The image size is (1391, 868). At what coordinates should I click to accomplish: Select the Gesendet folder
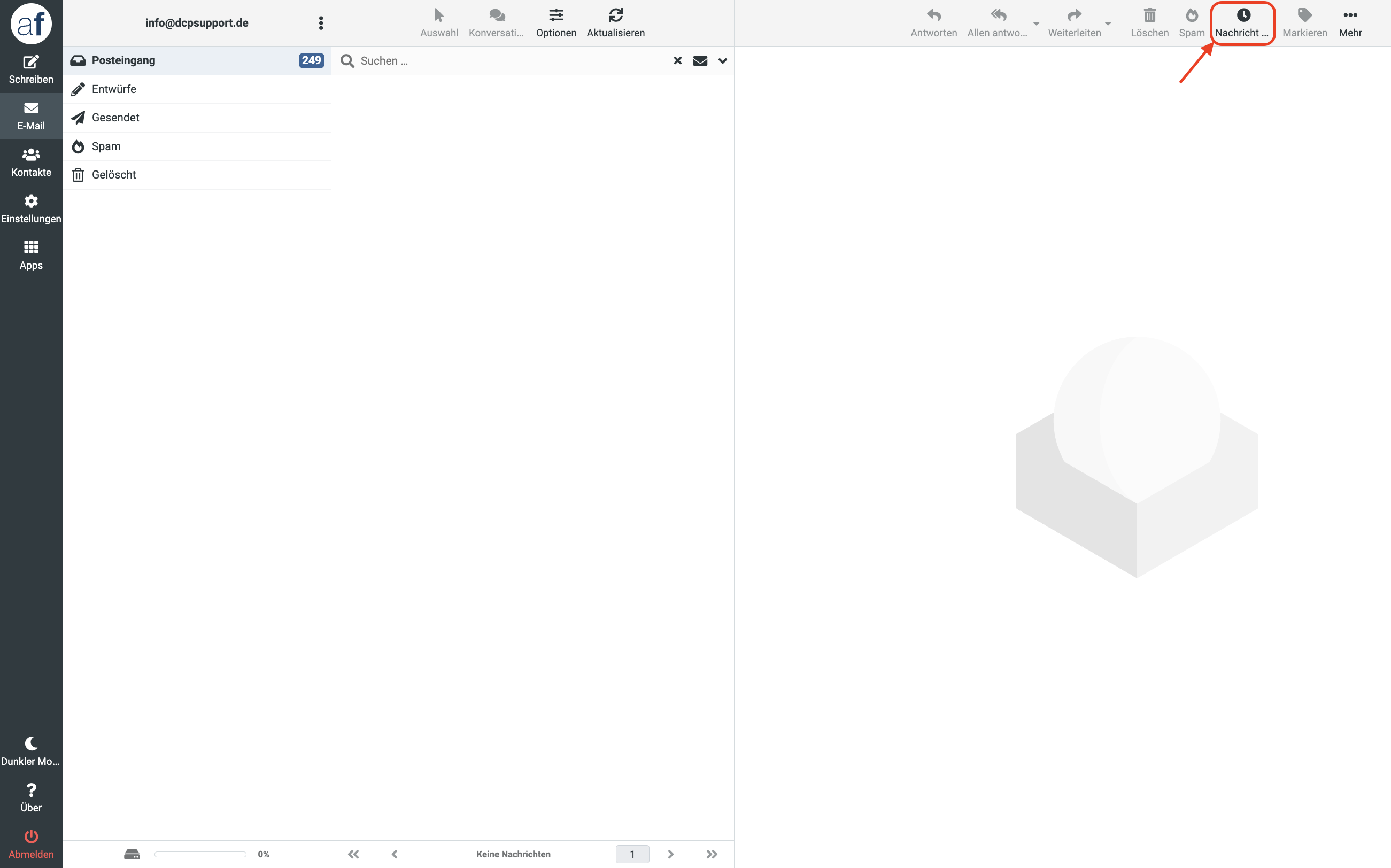tap(115, 118)
